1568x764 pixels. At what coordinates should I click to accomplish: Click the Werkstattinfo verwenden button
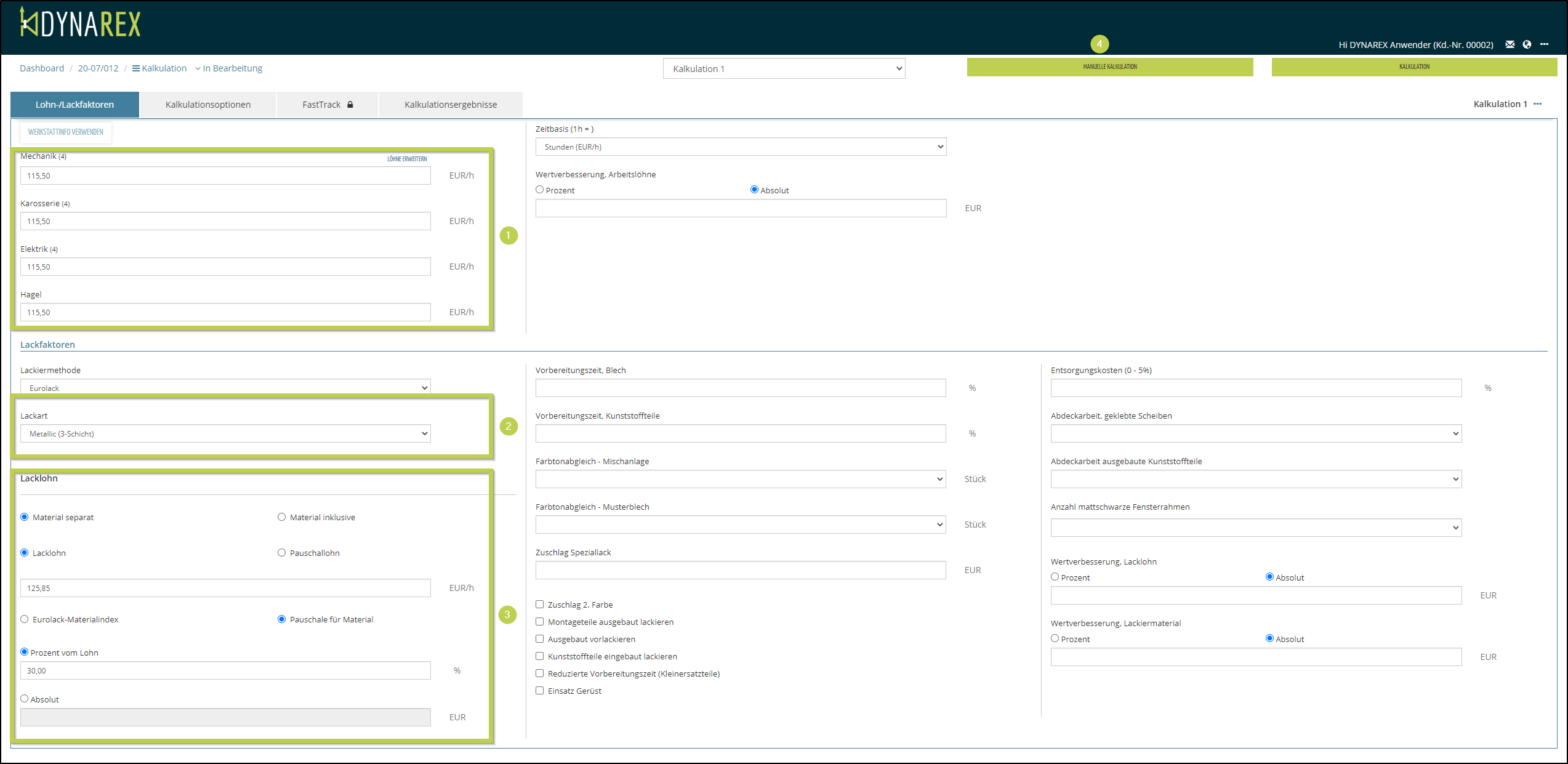pyautogui.click(x=66, y=132)
